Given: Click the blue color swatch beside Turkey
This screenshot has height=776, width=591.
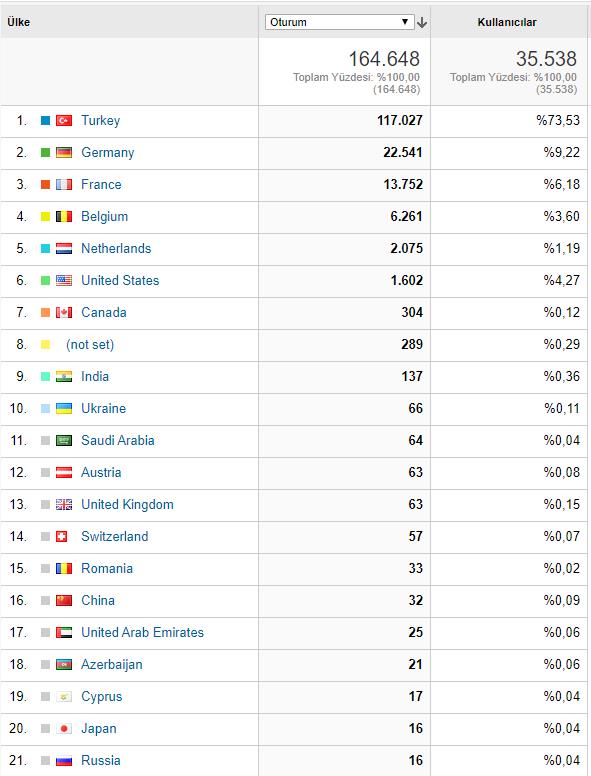Looking at the screenshot, I should coord(45,120).
